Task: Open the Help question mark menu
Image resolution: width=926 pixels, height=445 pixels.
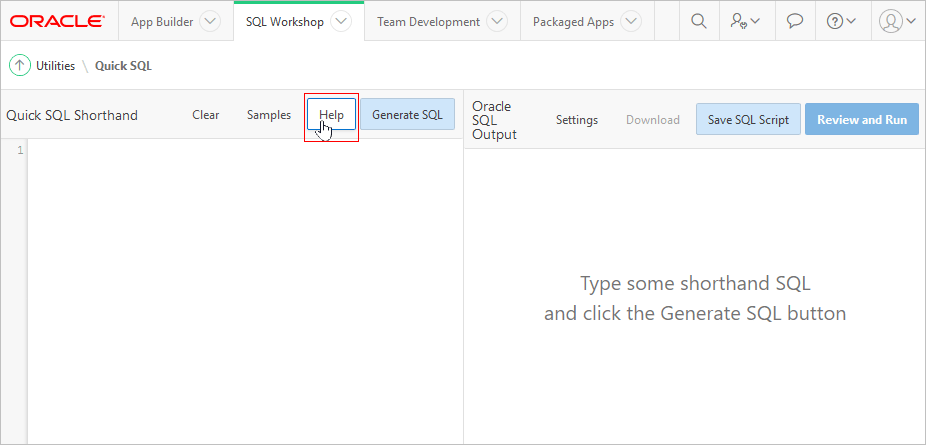Action: [840, 21]
